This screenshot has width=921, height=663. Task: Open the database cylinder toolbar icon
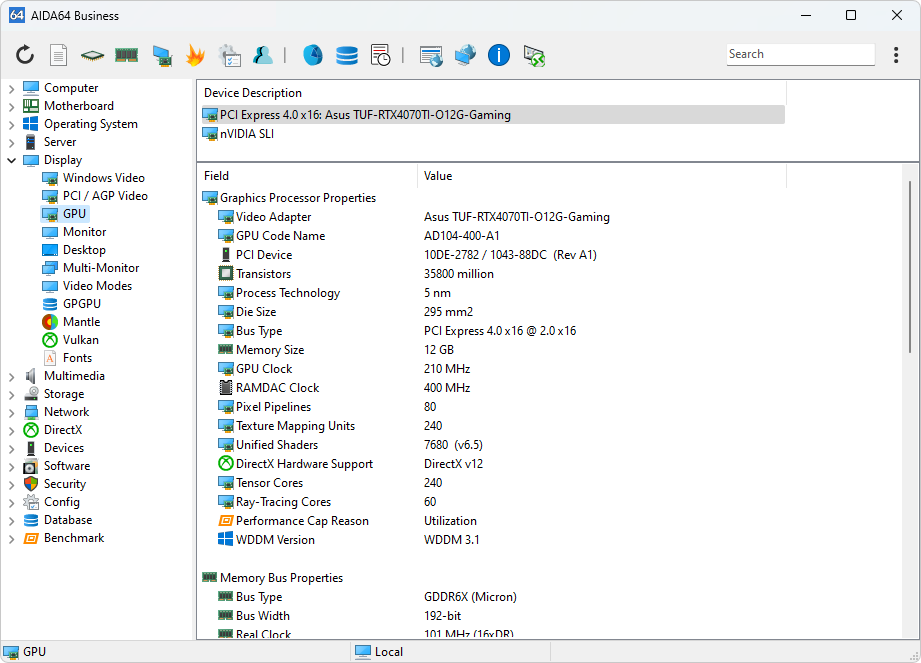[347, 55]
